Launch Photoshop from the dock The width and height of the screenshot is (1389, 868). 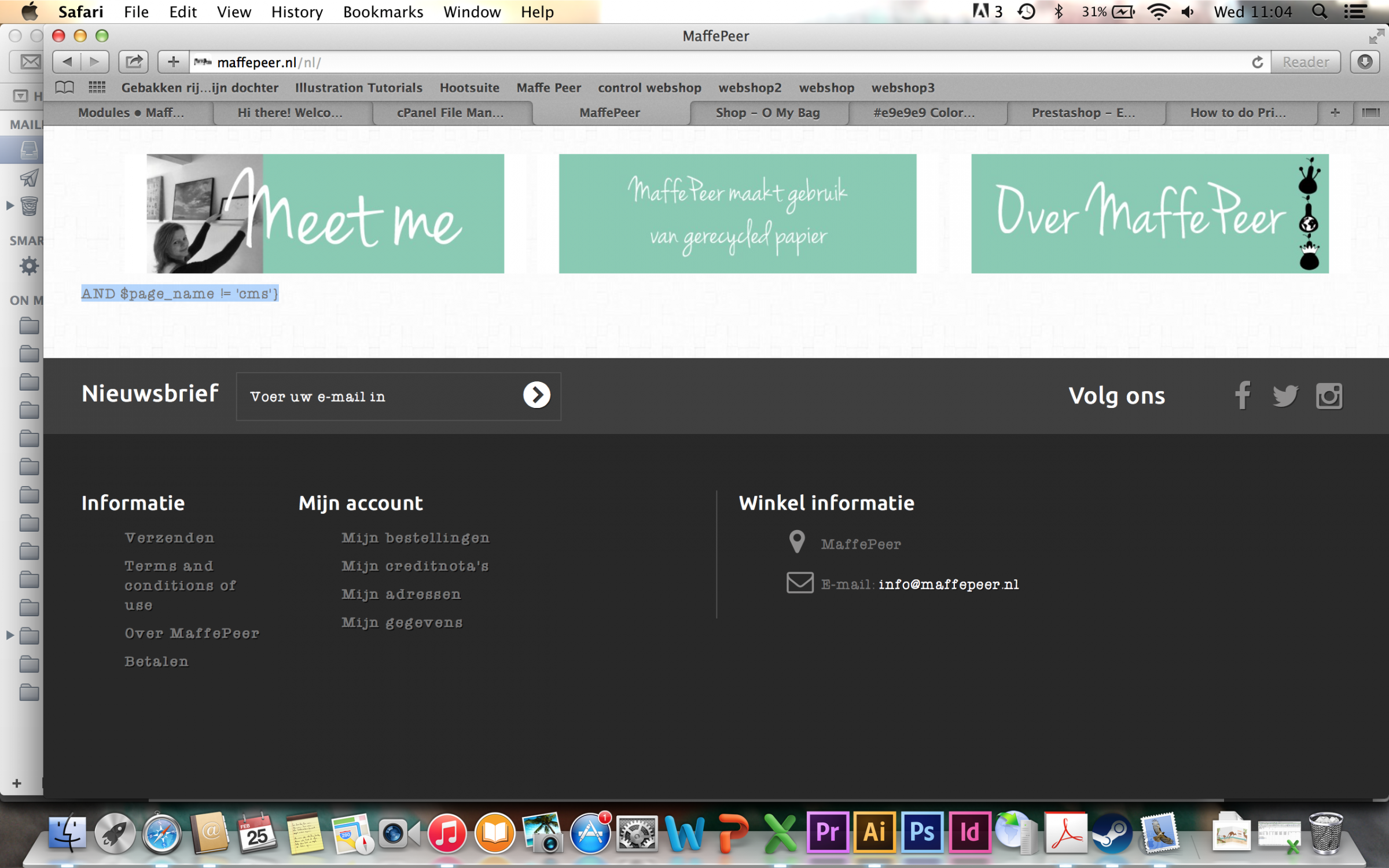tap(921, 833)
